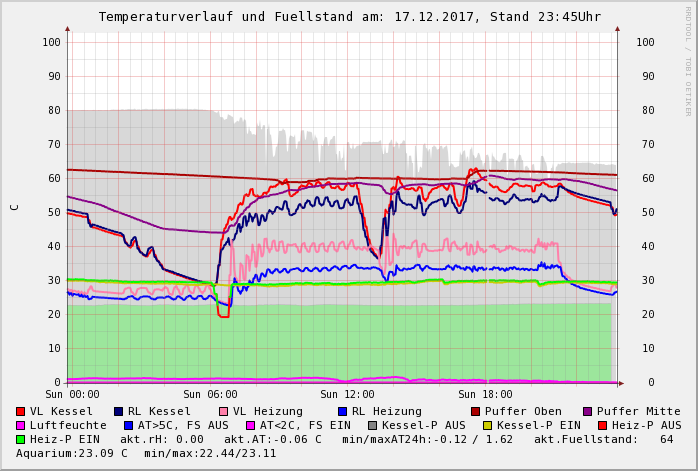Click the dark red Puffer Oben swatch
Screen dimensions: 698x471
tap(476, 411)
